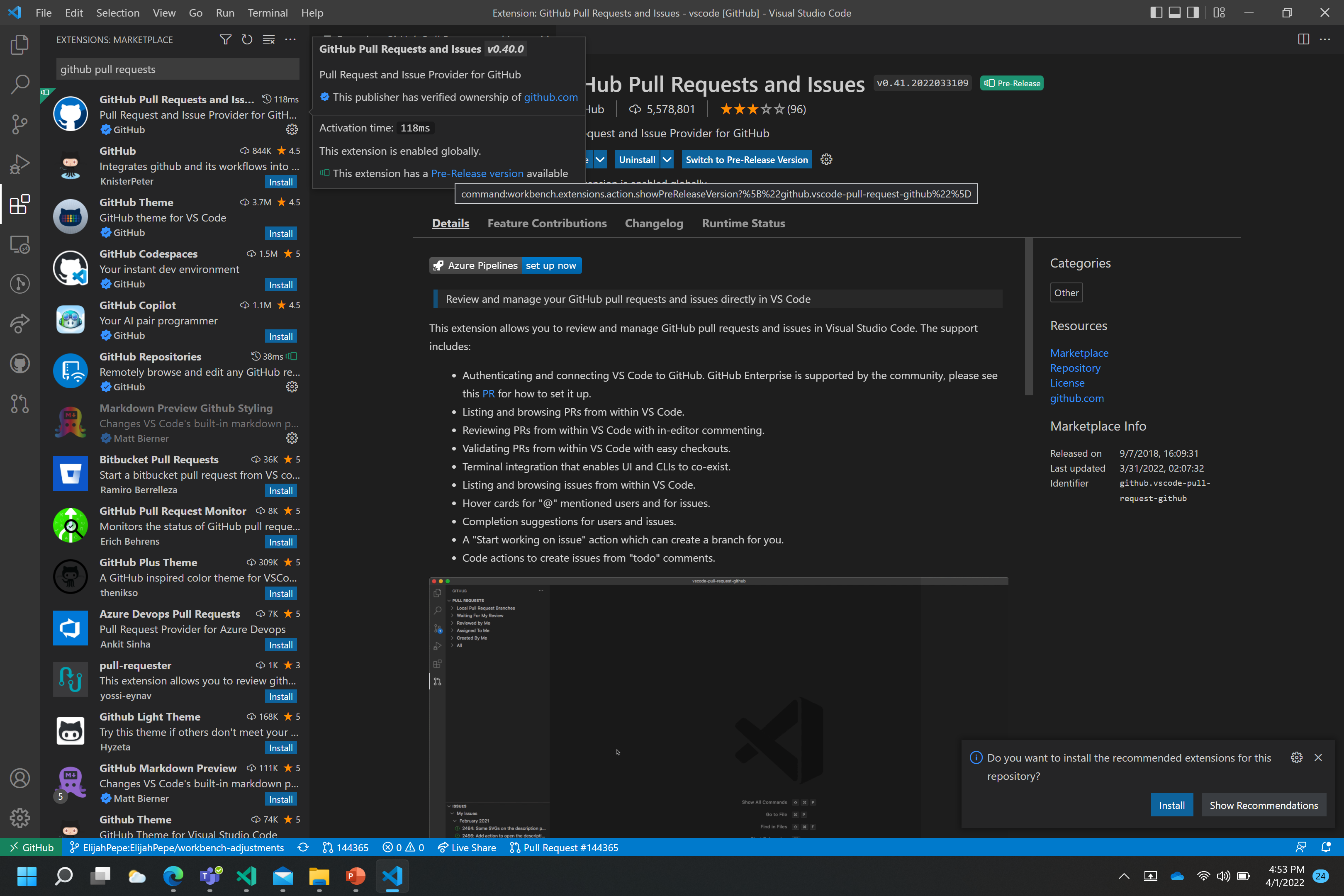The image size is (1344, 896).
Task: Expand the Uninstall button dropdown arrow
Action: coord(667,159)
